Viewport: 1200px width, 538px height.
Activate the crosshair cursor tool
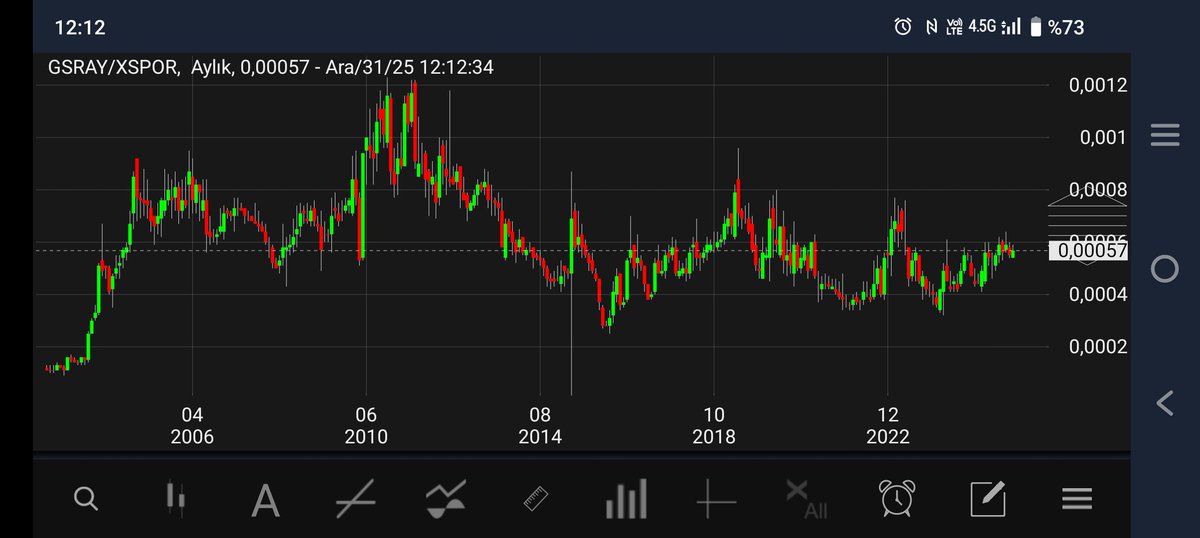[x=716, y=498]
